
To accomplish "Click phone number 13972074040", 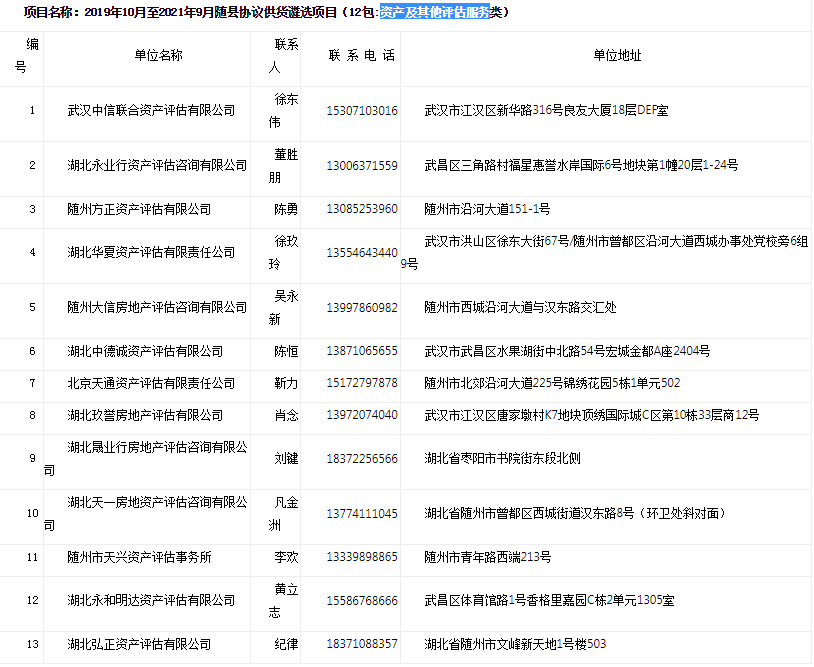I will (362, 415).
